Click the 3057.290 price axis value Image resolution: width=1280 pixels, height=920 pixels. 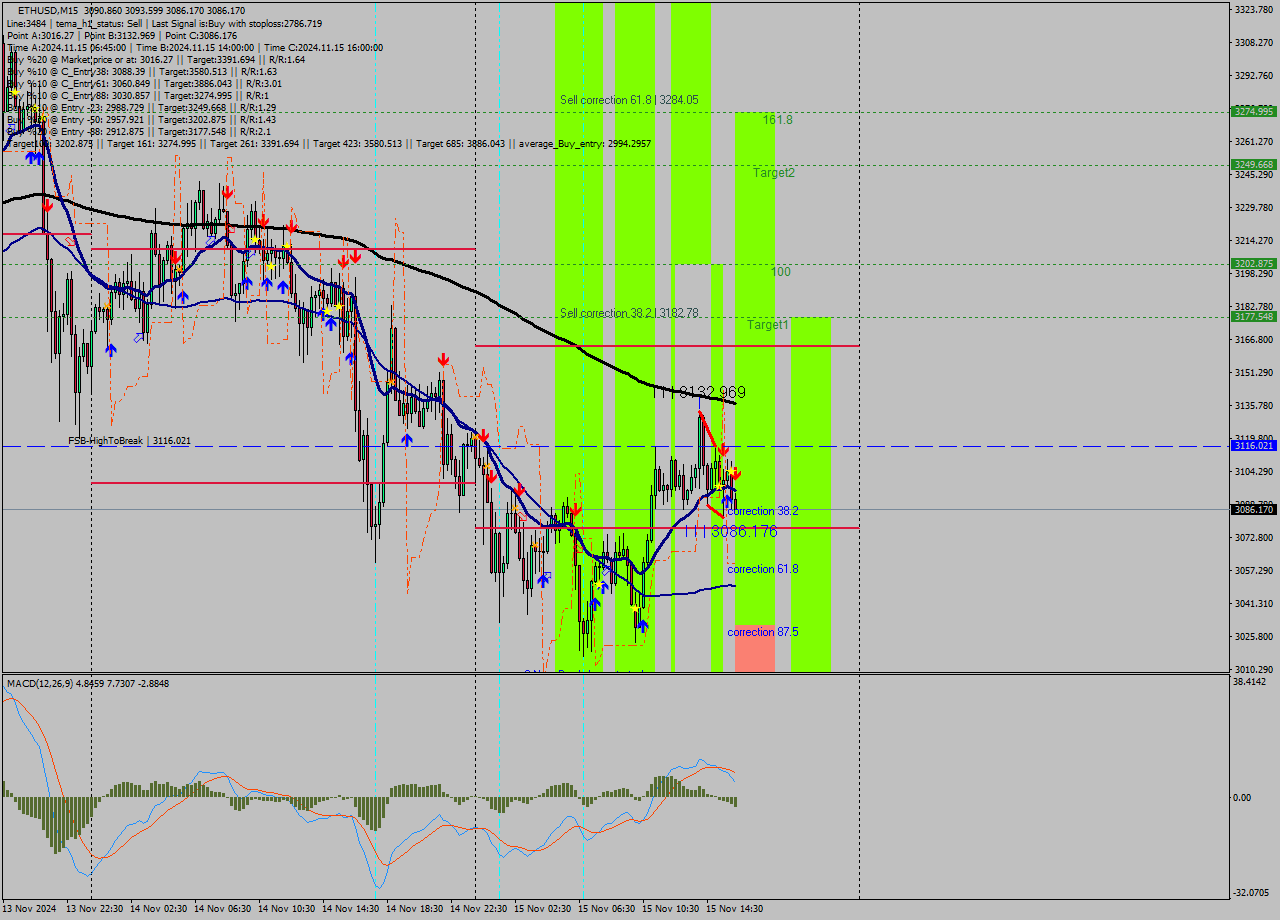(1254, 570)
